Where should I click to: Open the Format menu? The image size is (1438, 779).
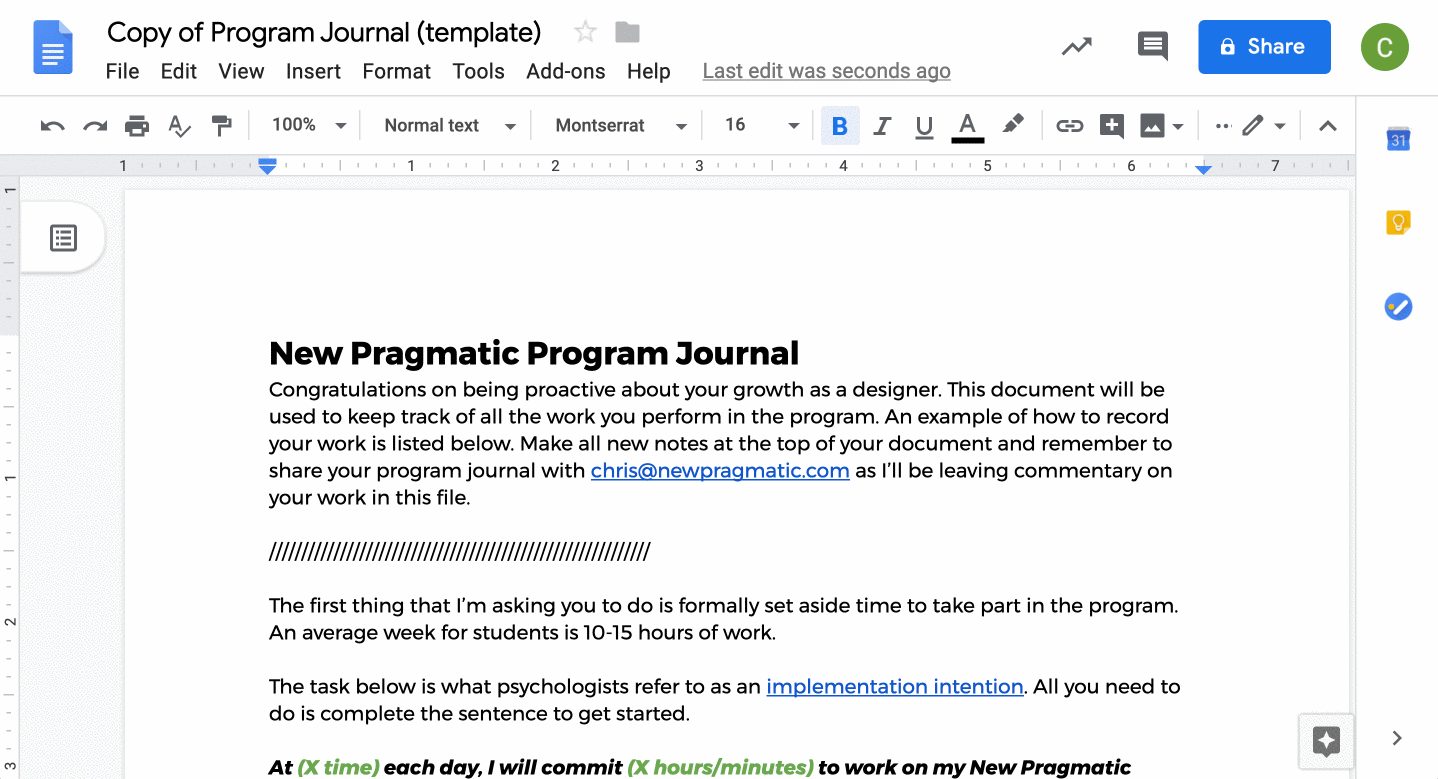click(396, 71)
